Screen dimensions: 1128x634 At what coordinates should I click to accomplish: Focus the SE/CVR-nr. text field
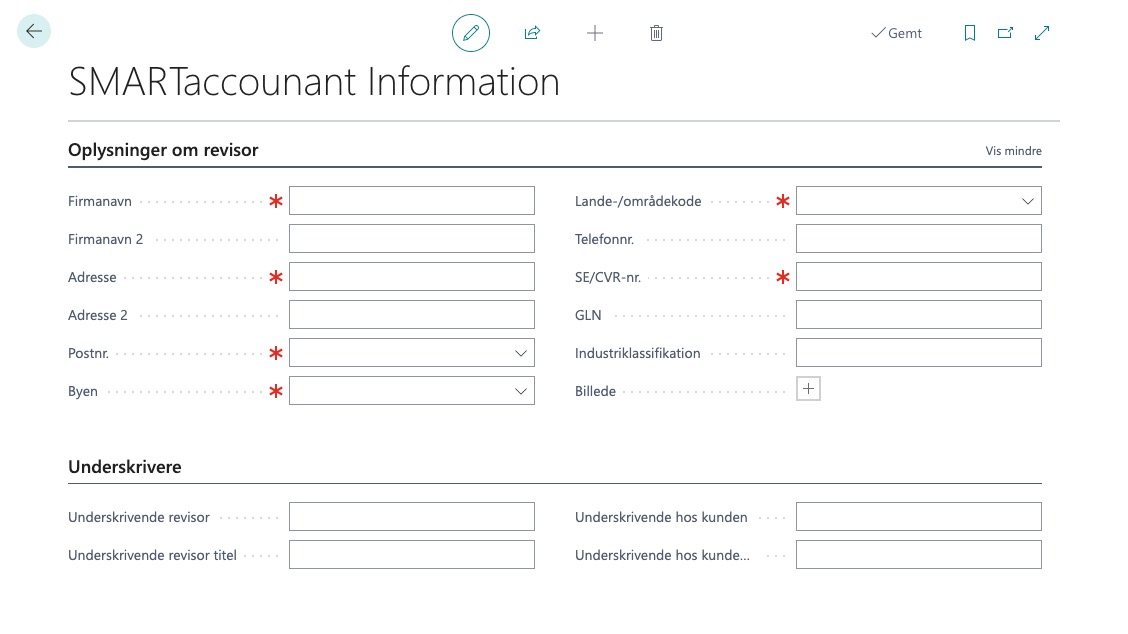918,277
